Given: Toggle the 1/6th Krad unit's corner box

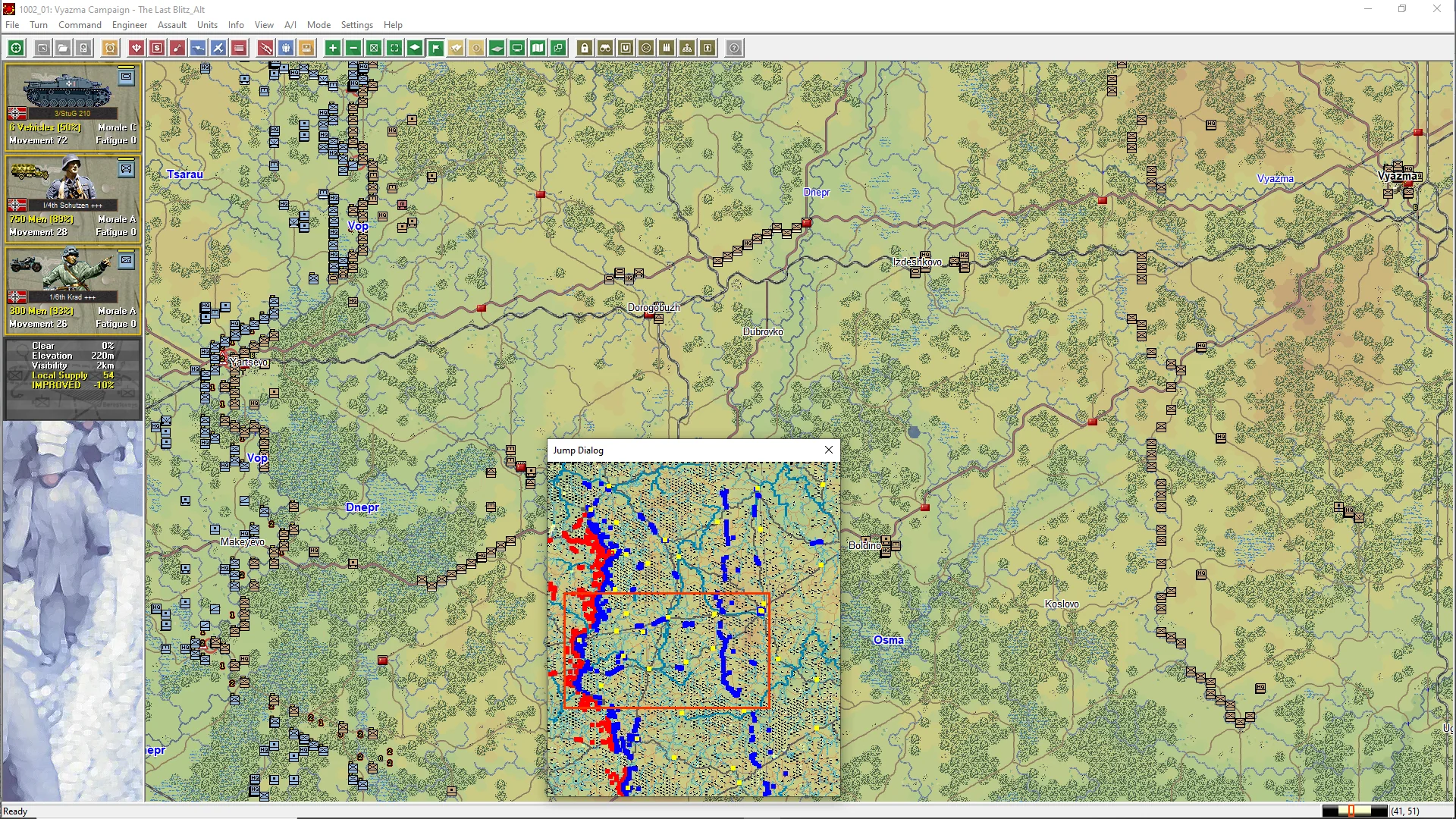Looking at the screenshot, I should [126, 260].
